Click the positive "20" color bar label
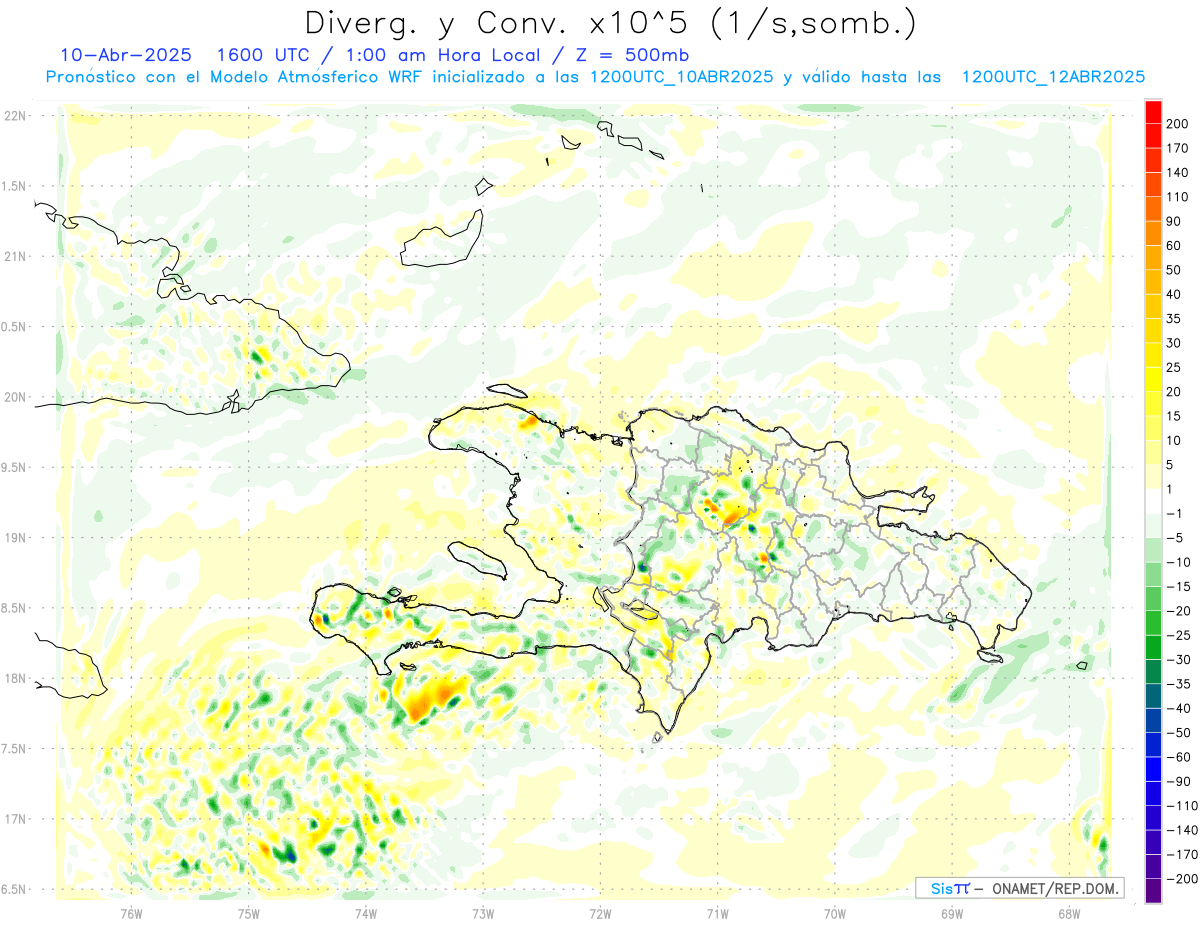Screen dimensions: 1200x927 1174,392
